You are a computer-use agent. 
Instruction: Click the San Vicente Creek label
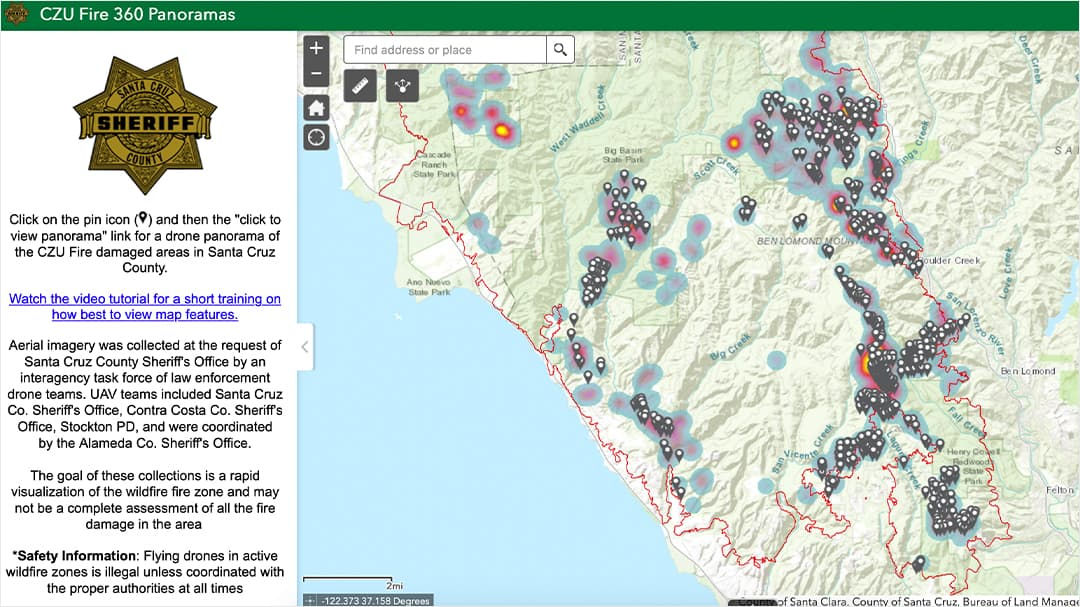click(x=803, y=448)
